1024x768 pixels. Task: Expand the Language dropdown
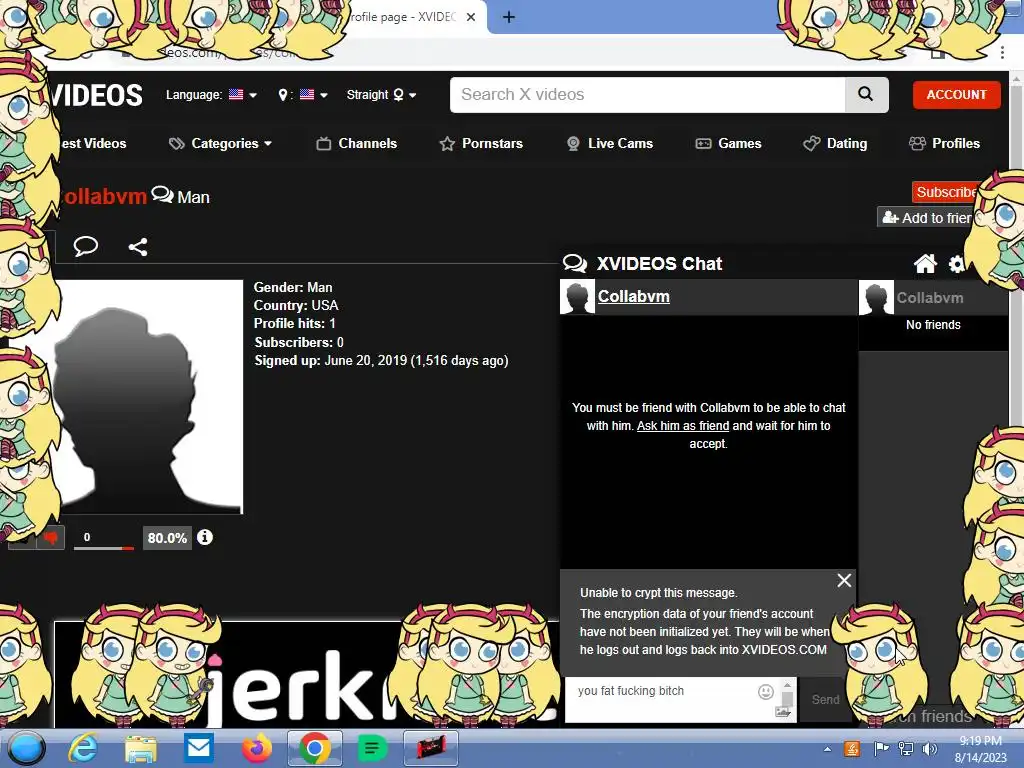pyautogui.click(x=211, y=95)
